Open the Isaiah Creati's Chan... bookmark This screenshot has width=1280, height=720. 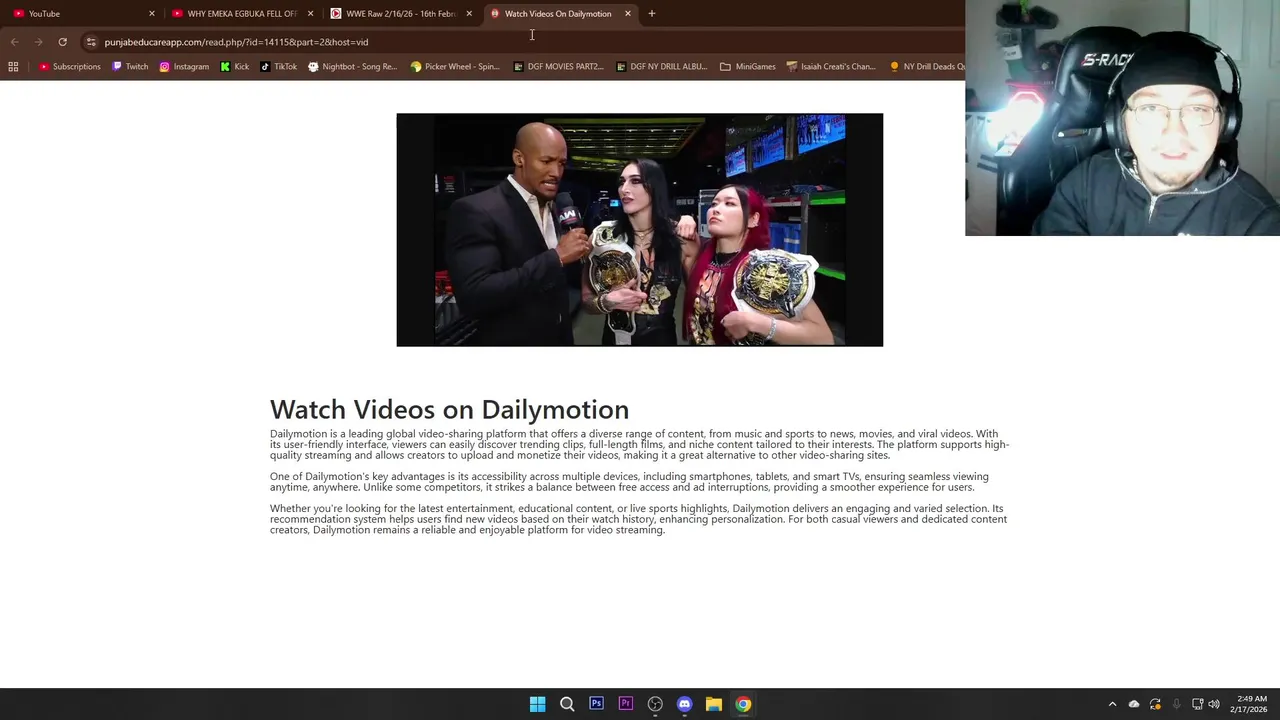click(x=831, y=66)
